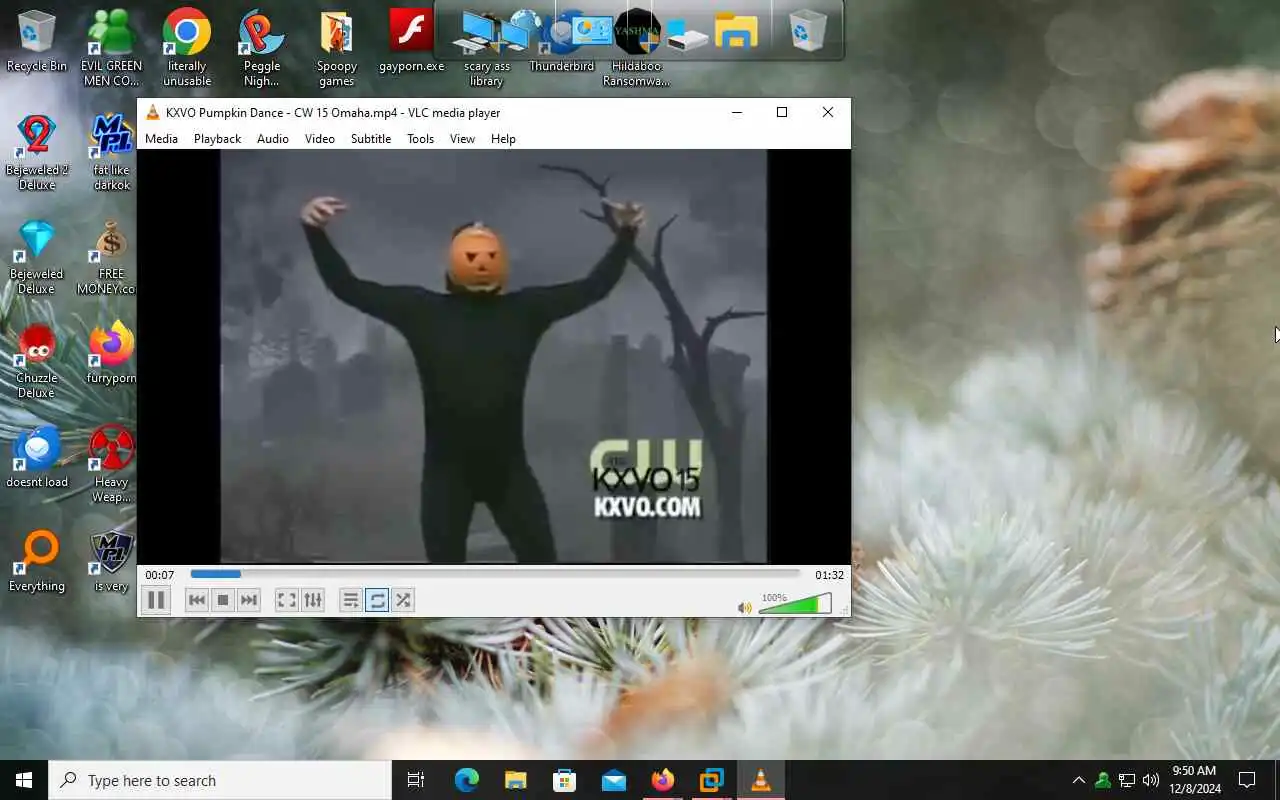Viewport: 1280px width, 800px height.
Task: Select the Flash .exe desktop icon
Action: pyautogui.click(x=411, y=41)
